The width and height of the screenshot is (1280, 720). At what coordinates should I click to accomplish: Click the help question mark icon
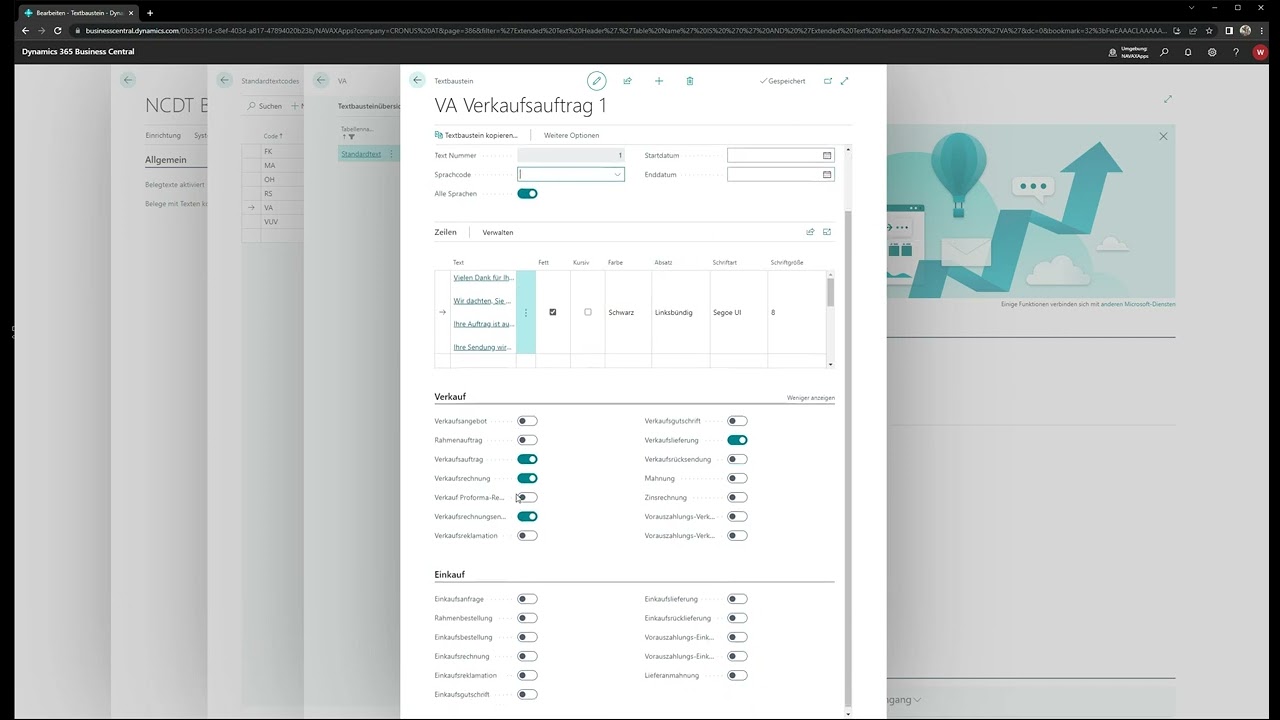click(x=1236, y=52)
